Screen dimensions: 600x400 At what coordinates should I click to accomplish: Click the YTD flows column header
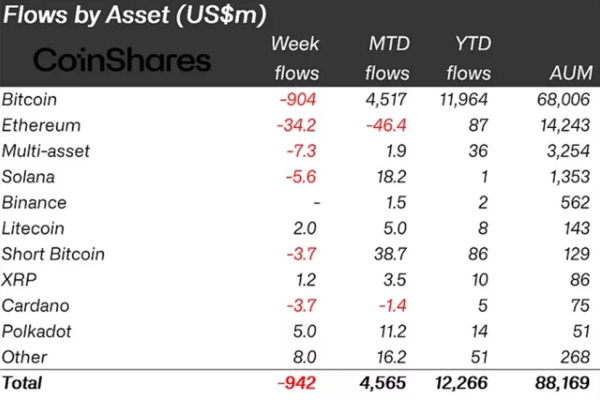tap(469, 58)
